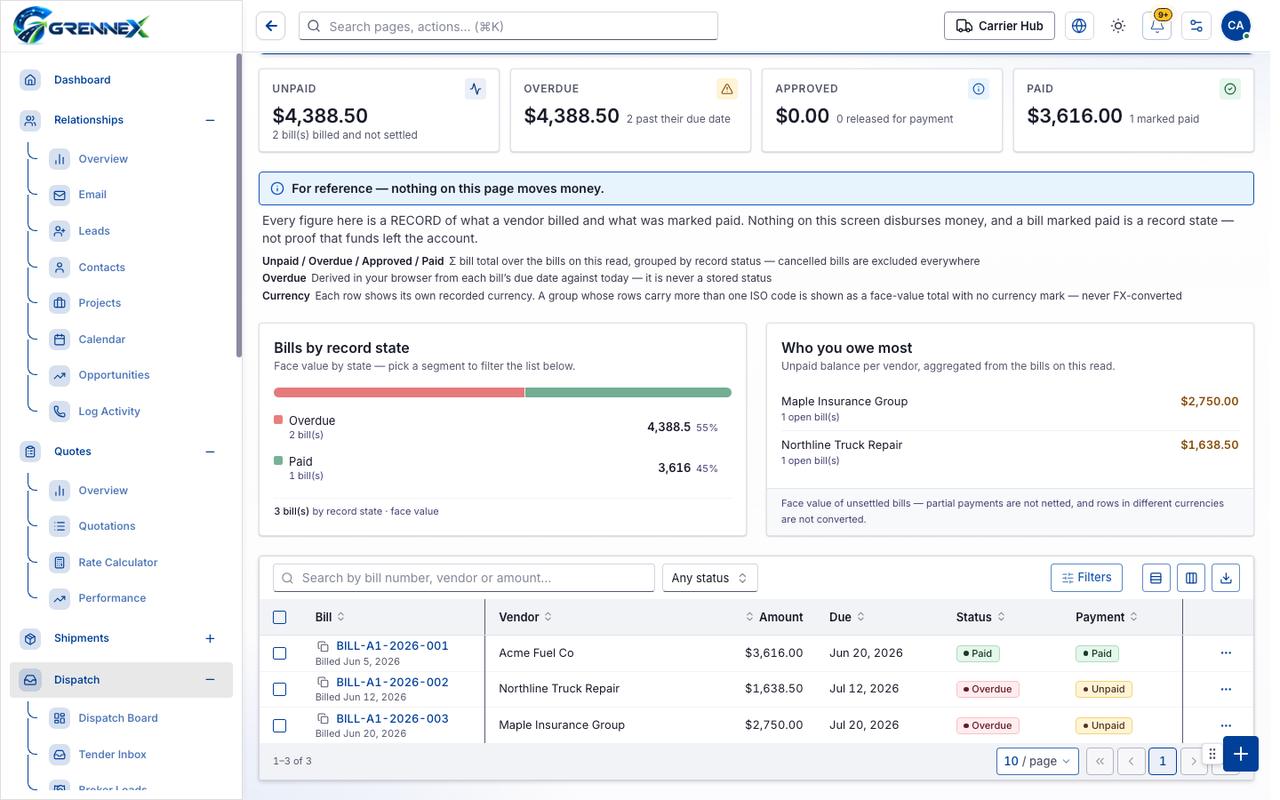Sort the table by the Due column
Viewport: 1280px width, 800px height.
847,617
